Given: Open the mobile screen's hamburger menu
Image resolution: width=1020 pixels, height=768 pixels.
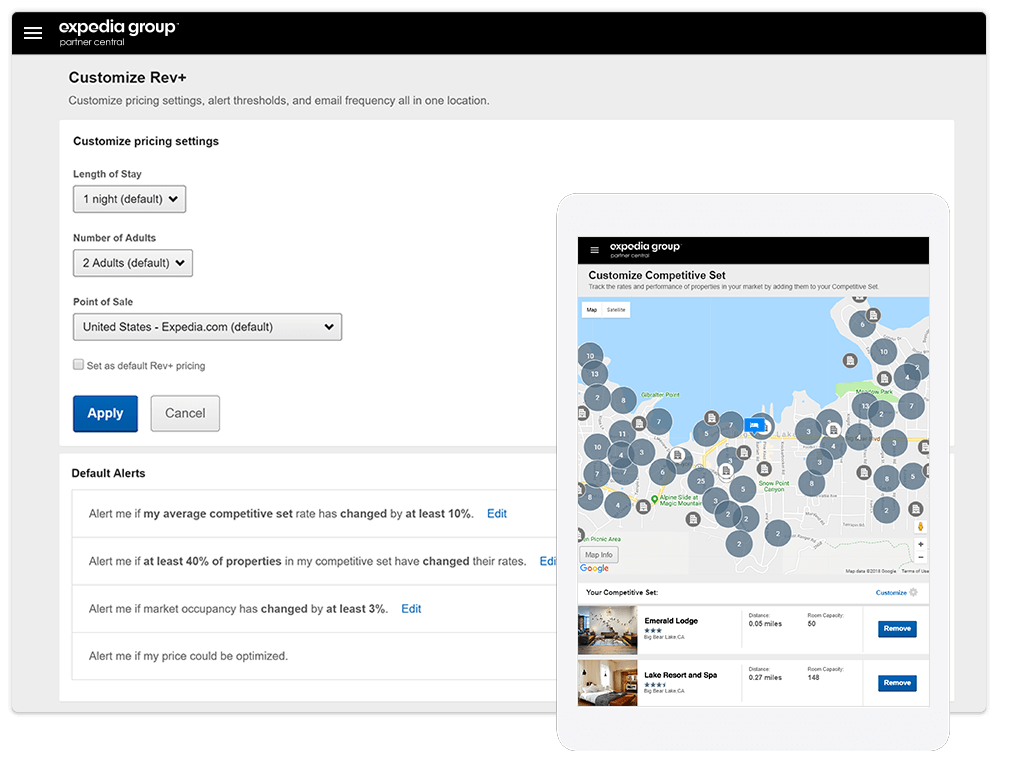Looking at the screenshot, I should click(x=594, y=250).
